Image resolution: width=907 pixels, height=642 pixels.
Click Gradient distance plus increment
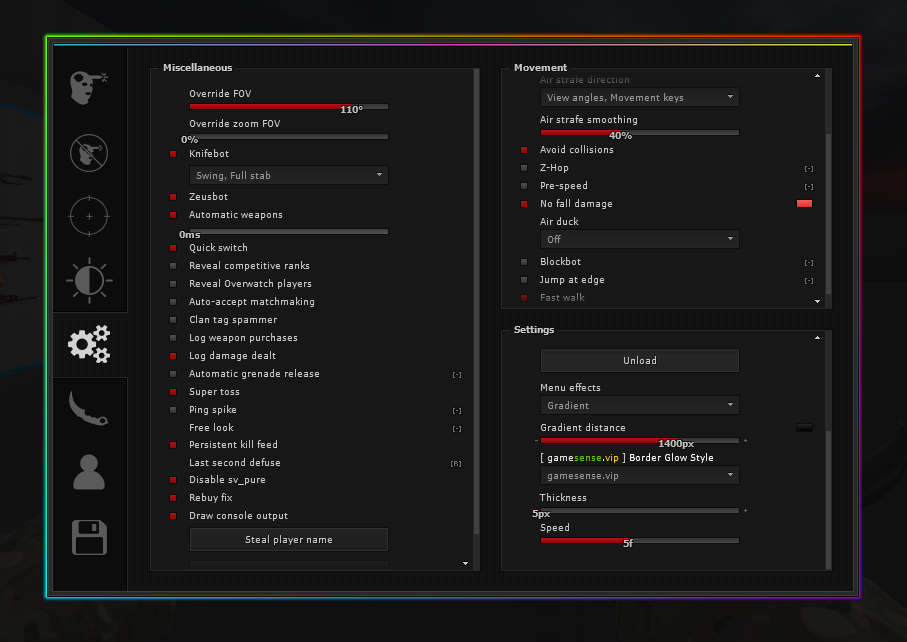pyautogui.click(x=746, y=441)
